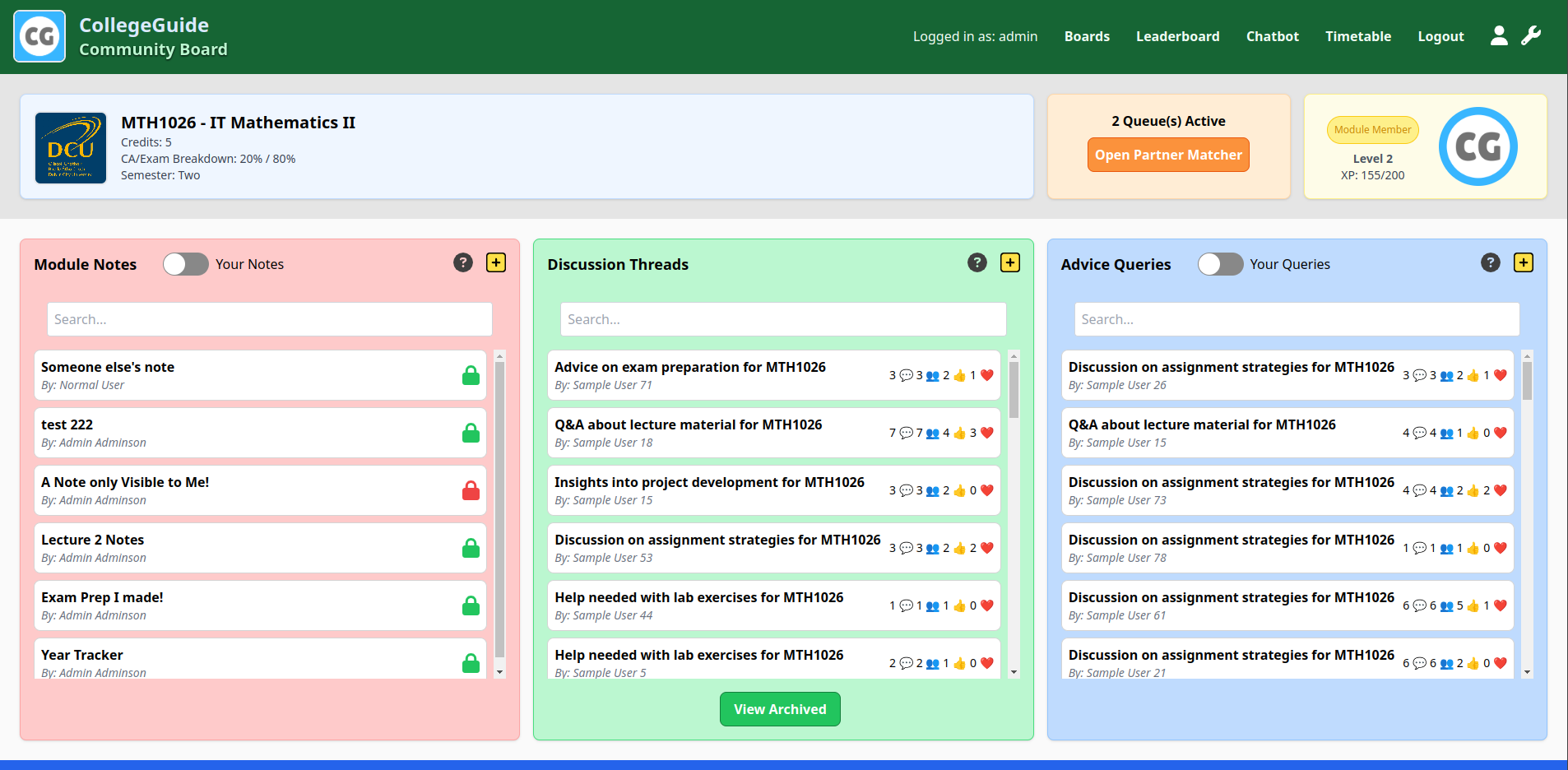Click the View Archived button

[780, 709]
